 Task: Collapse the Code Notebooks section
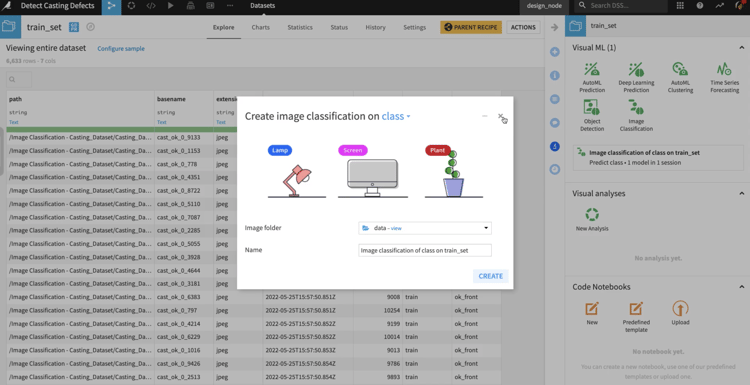(741, 287)
